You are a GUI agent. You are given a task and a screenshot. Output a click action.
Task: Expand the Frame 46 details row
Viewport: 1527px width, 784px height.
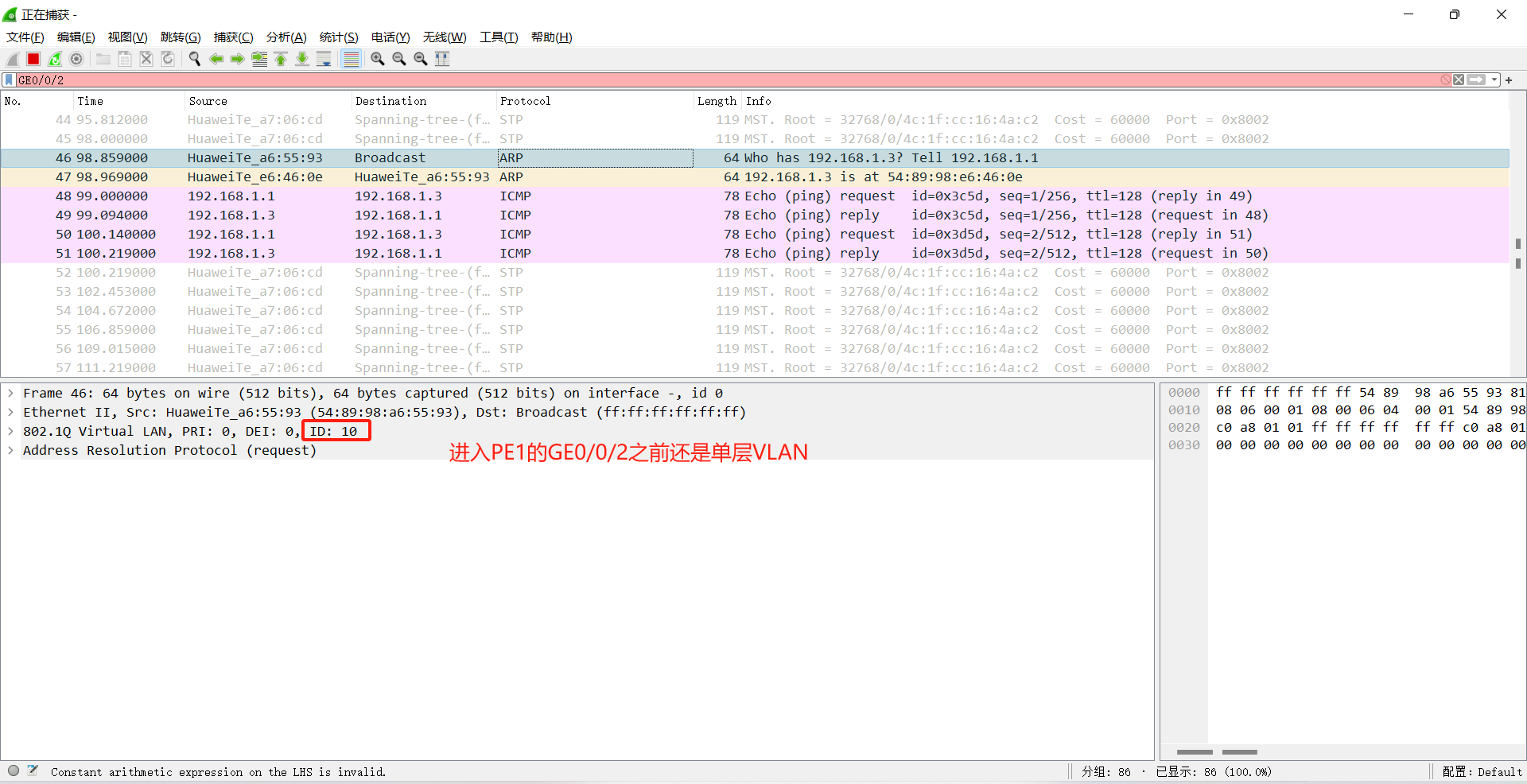pos(11,393)
